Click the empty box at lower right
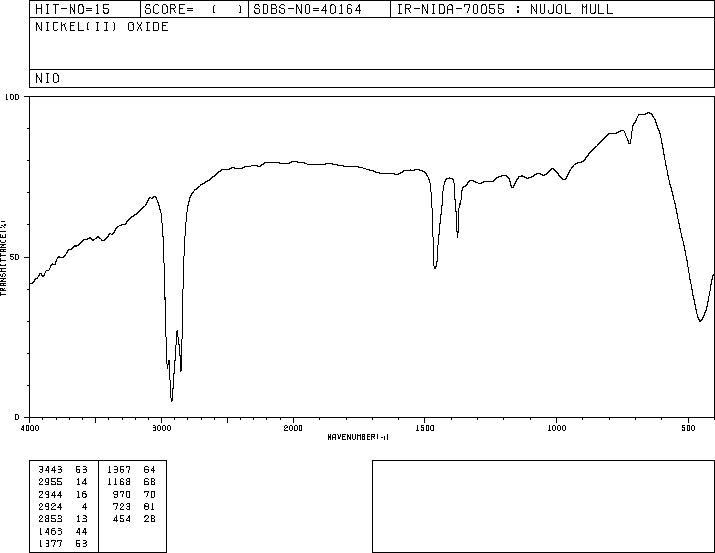 [543, 506]
